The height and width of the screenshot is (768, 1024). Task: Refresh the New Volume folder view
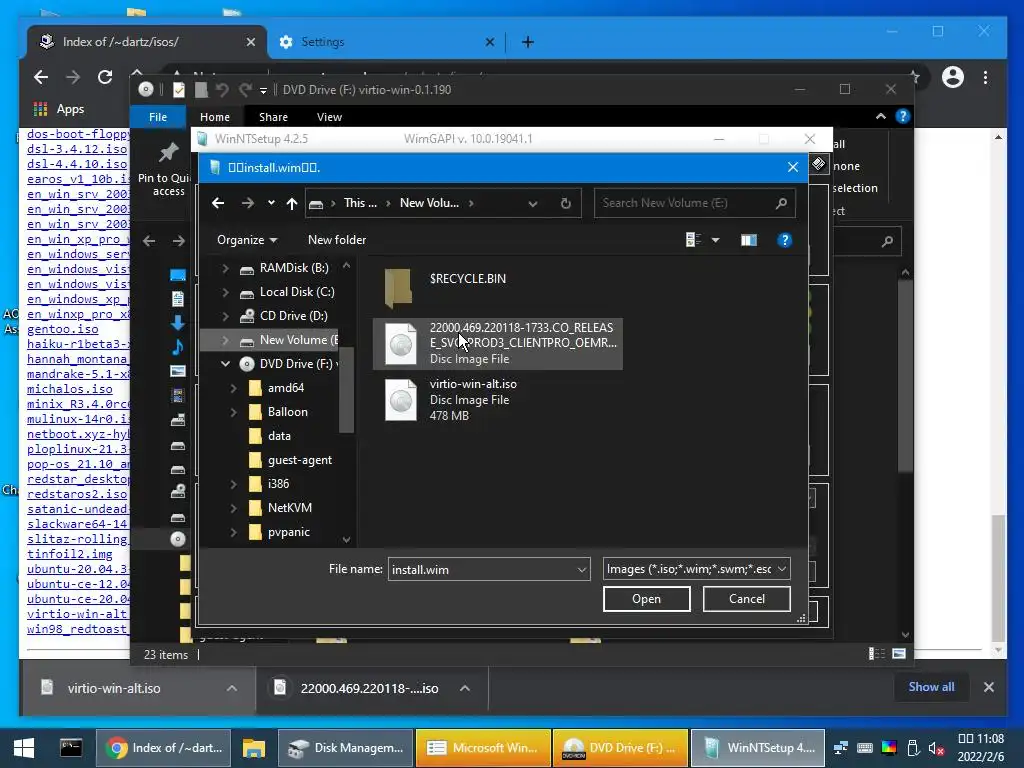(x=566, y=203)
